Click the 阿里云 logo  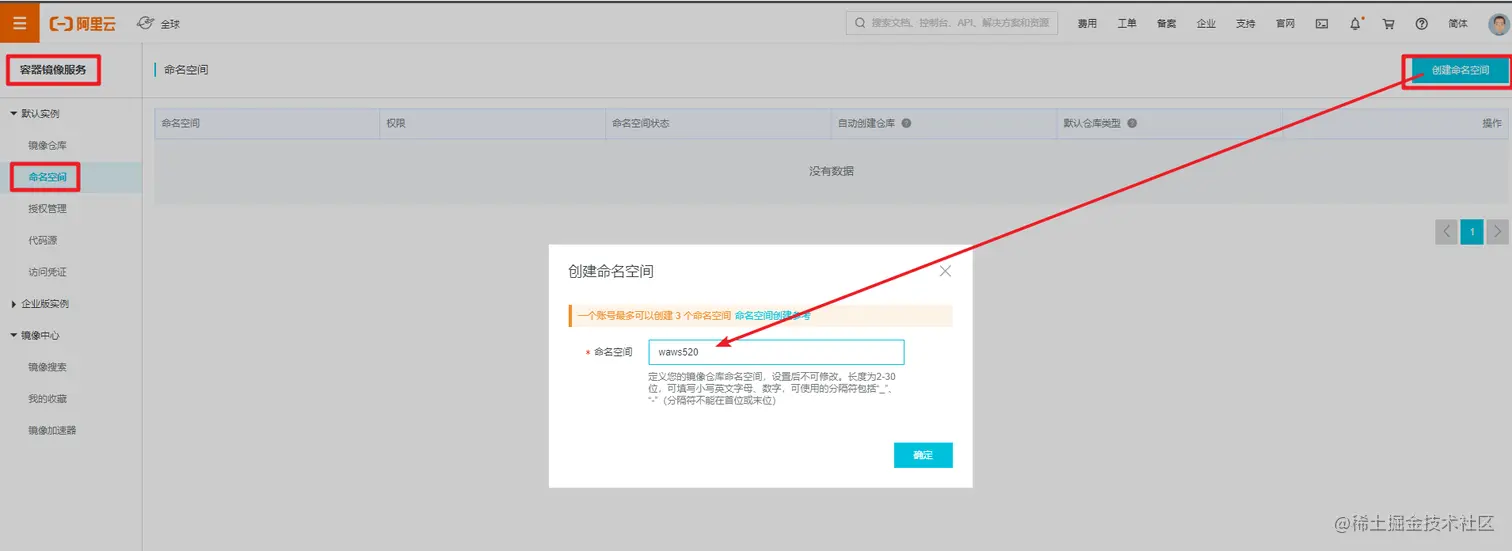click(x=83, y=23)
